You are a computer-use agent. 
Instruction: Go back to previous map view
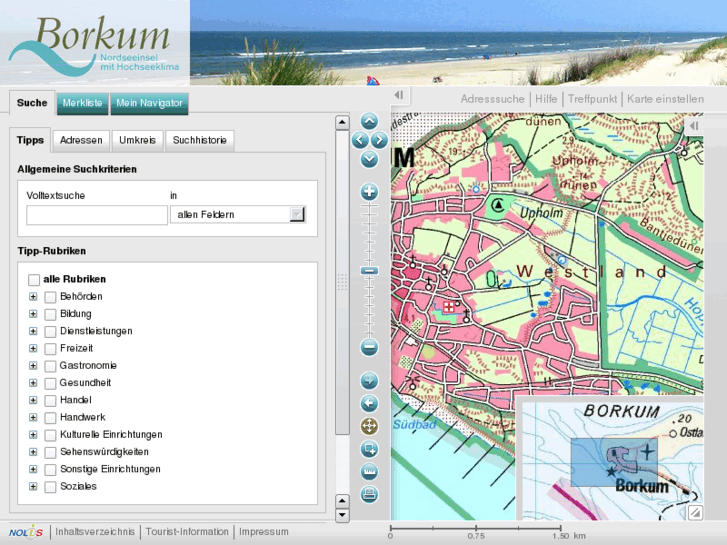click(369, 404)
